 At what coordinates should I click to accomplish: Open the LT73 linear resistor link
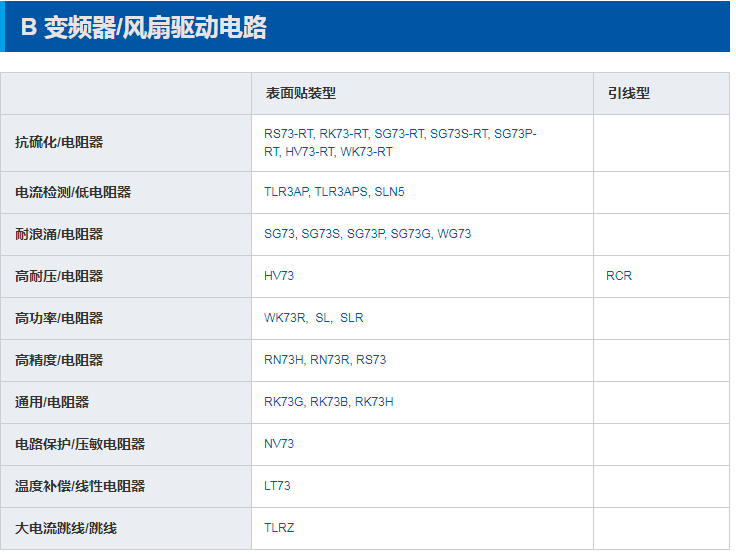pos(277,486)
